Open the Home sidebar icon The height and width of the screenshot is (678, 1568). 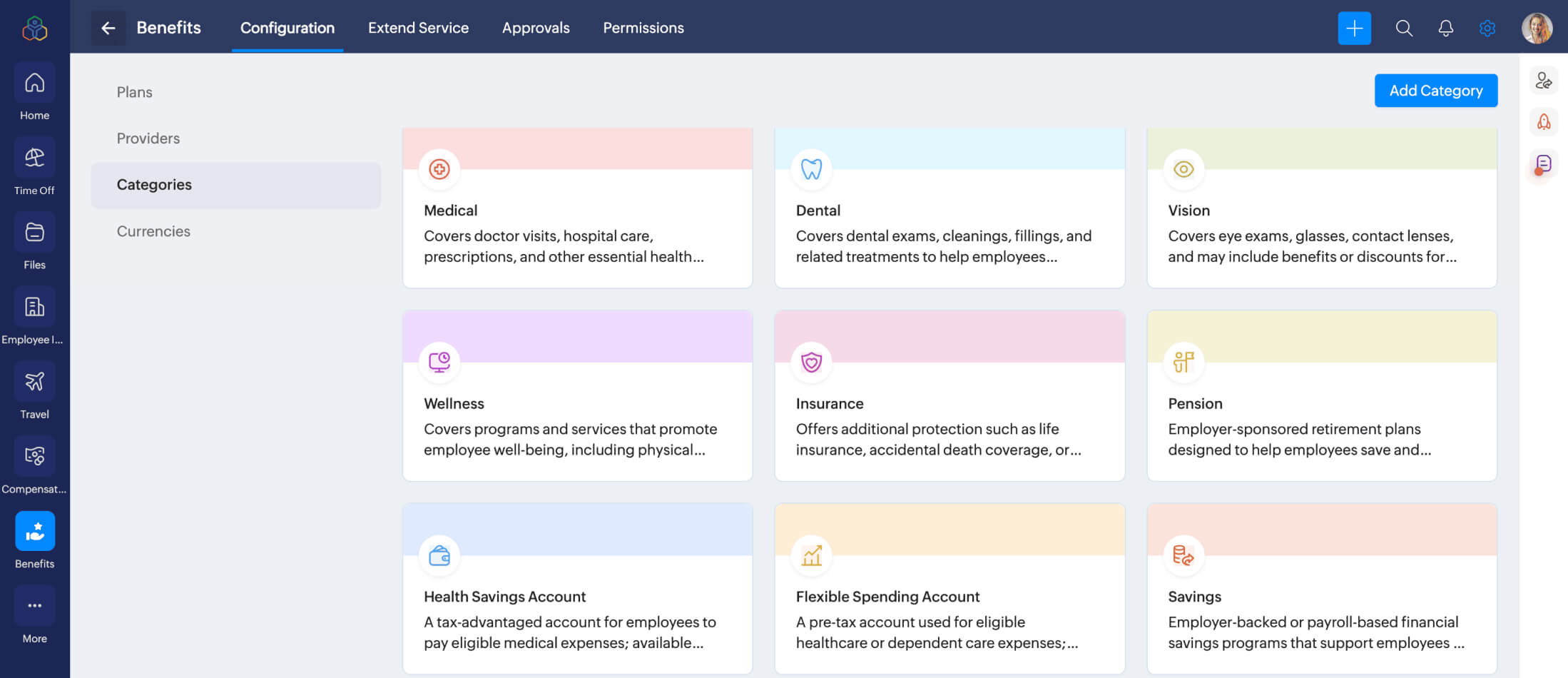(34, 83)
